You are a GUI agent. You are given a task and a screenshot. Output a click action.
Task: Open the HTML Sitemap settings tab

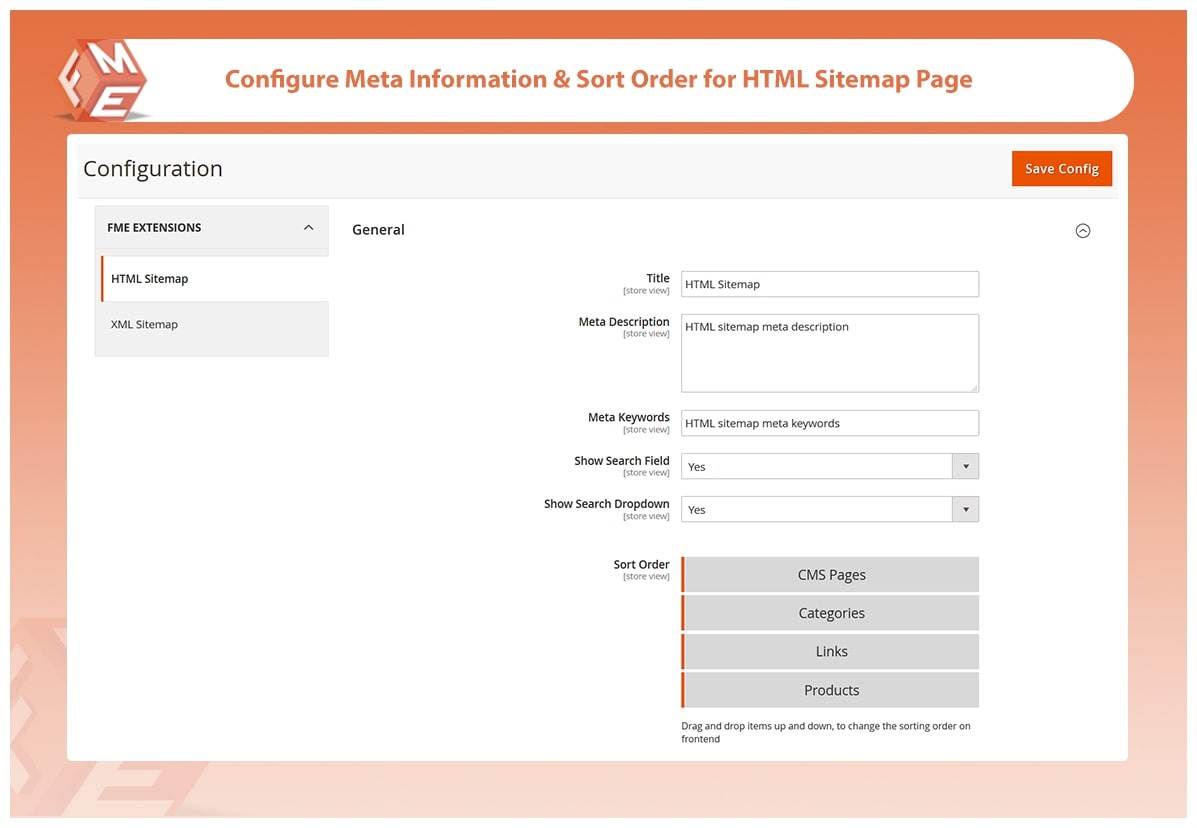[x=150, y=279]
